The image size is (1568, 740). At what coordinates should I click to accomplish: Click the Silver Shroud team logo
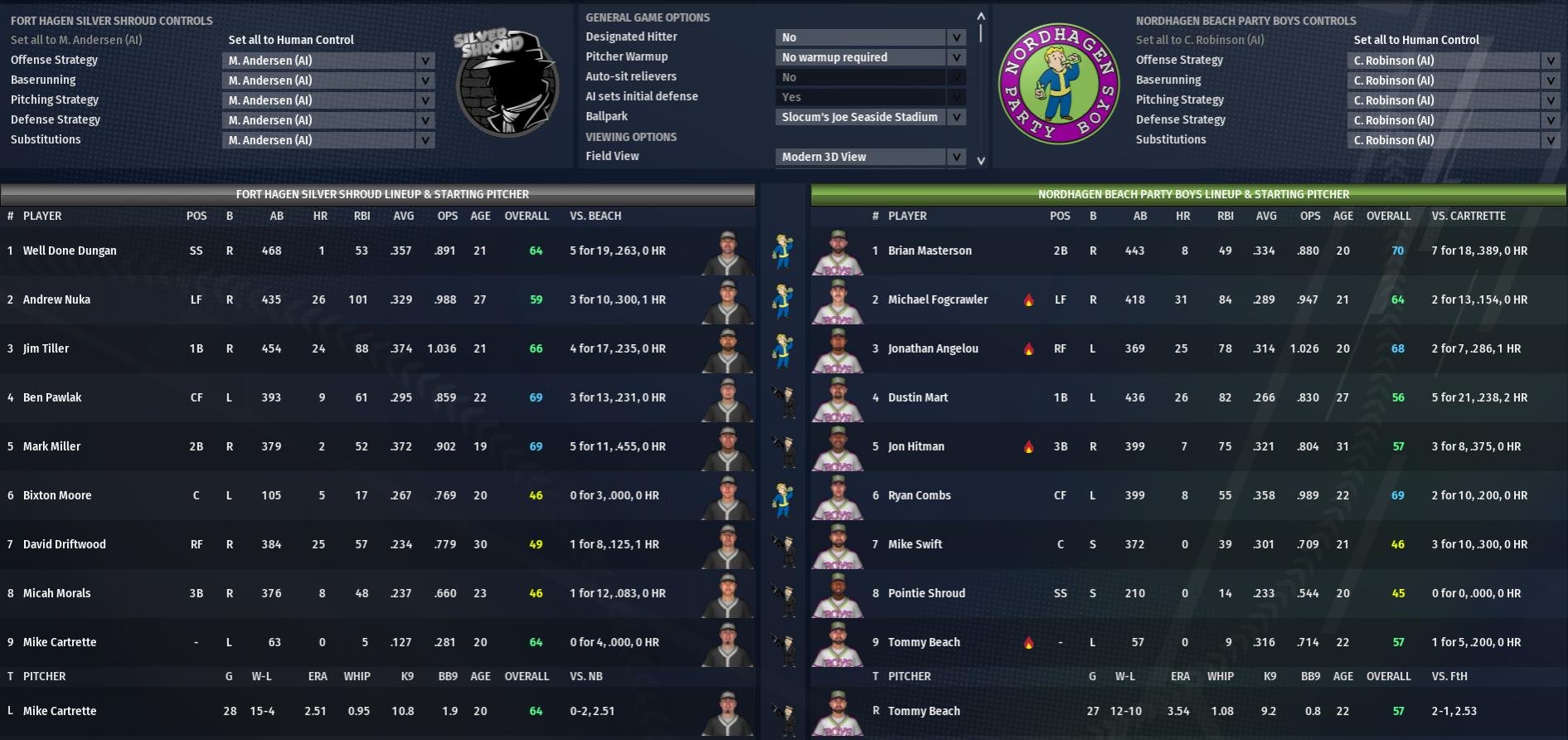click(500, 82)
